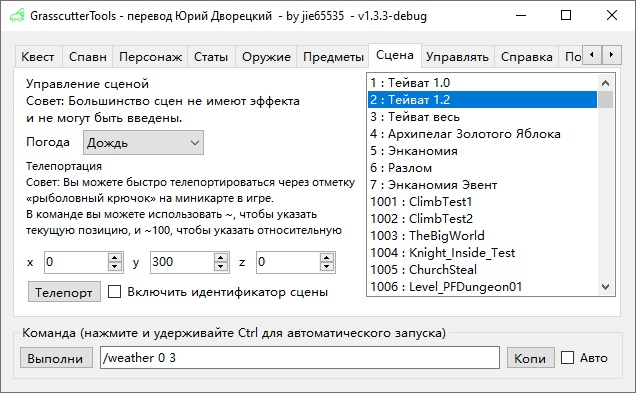The width and height of the screenshot is (636, 393).
Task: Select scene 1001 : ClimbTest1
Action: point(482,202)
